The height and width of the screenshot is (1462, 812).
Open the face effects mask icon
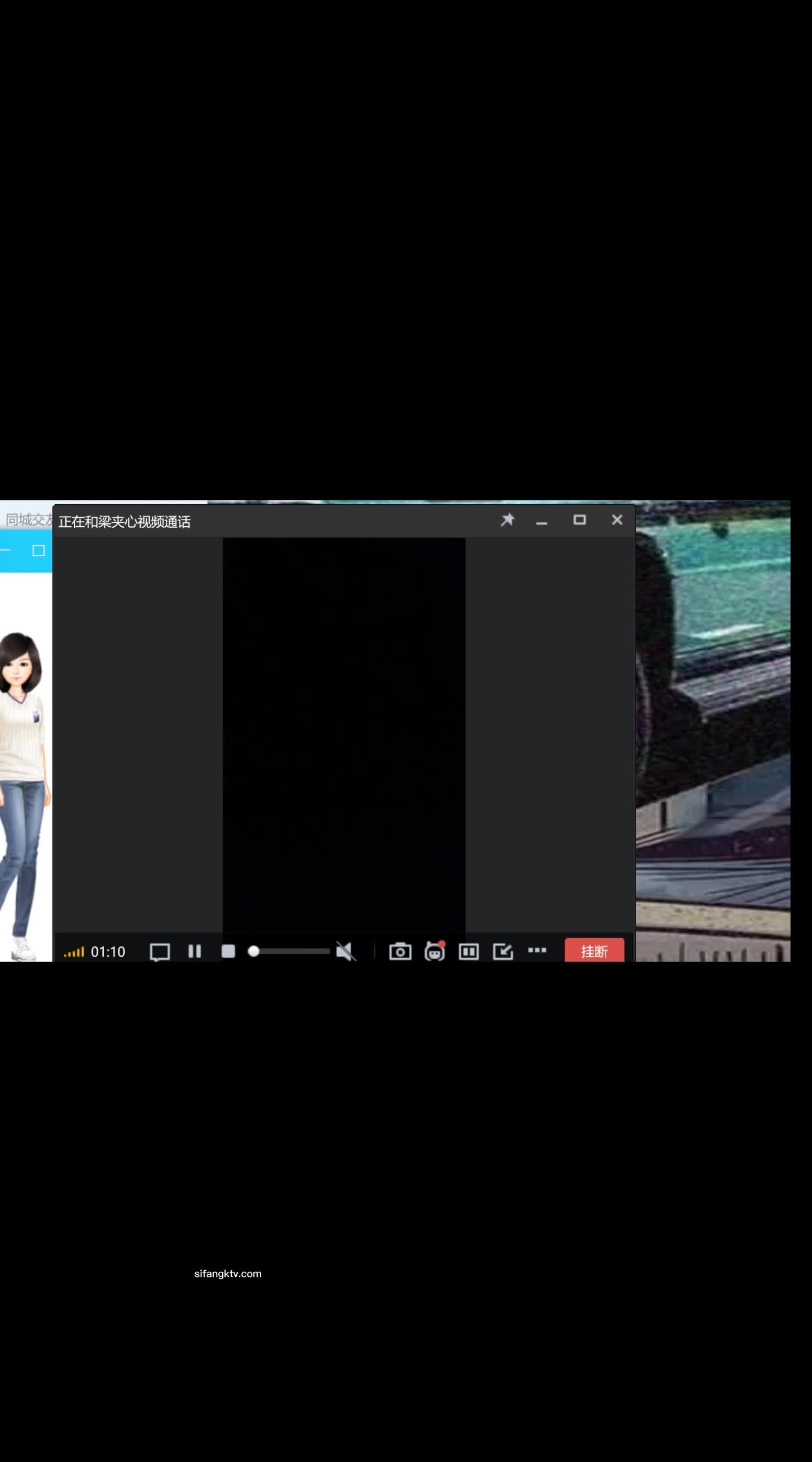(x=435, y=951)
